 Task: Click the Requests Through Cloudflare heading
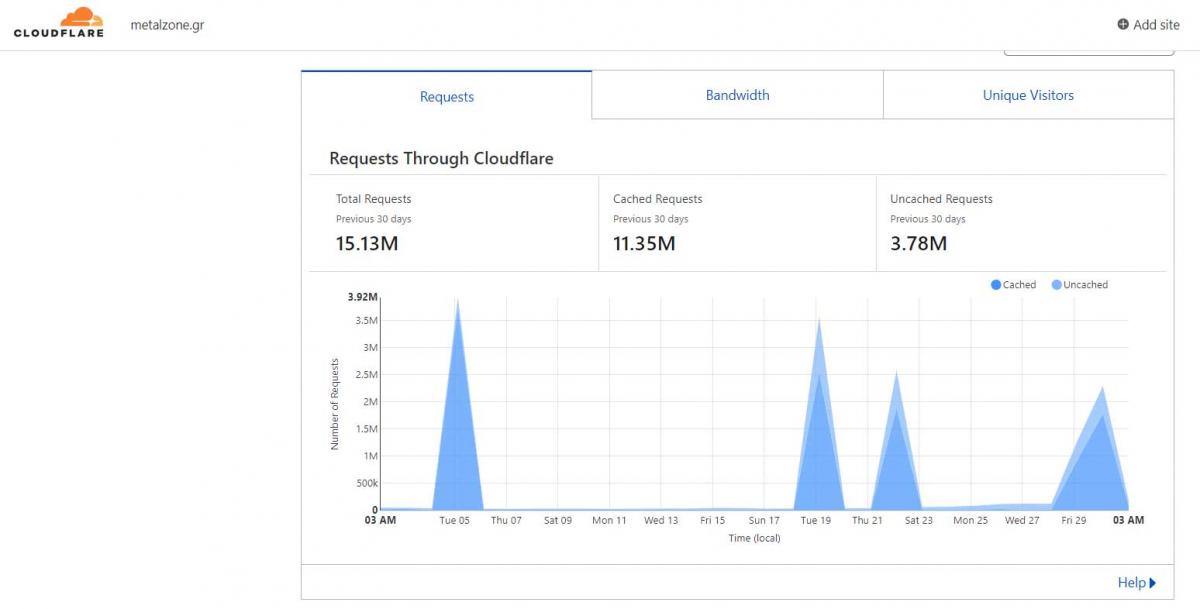441,158
